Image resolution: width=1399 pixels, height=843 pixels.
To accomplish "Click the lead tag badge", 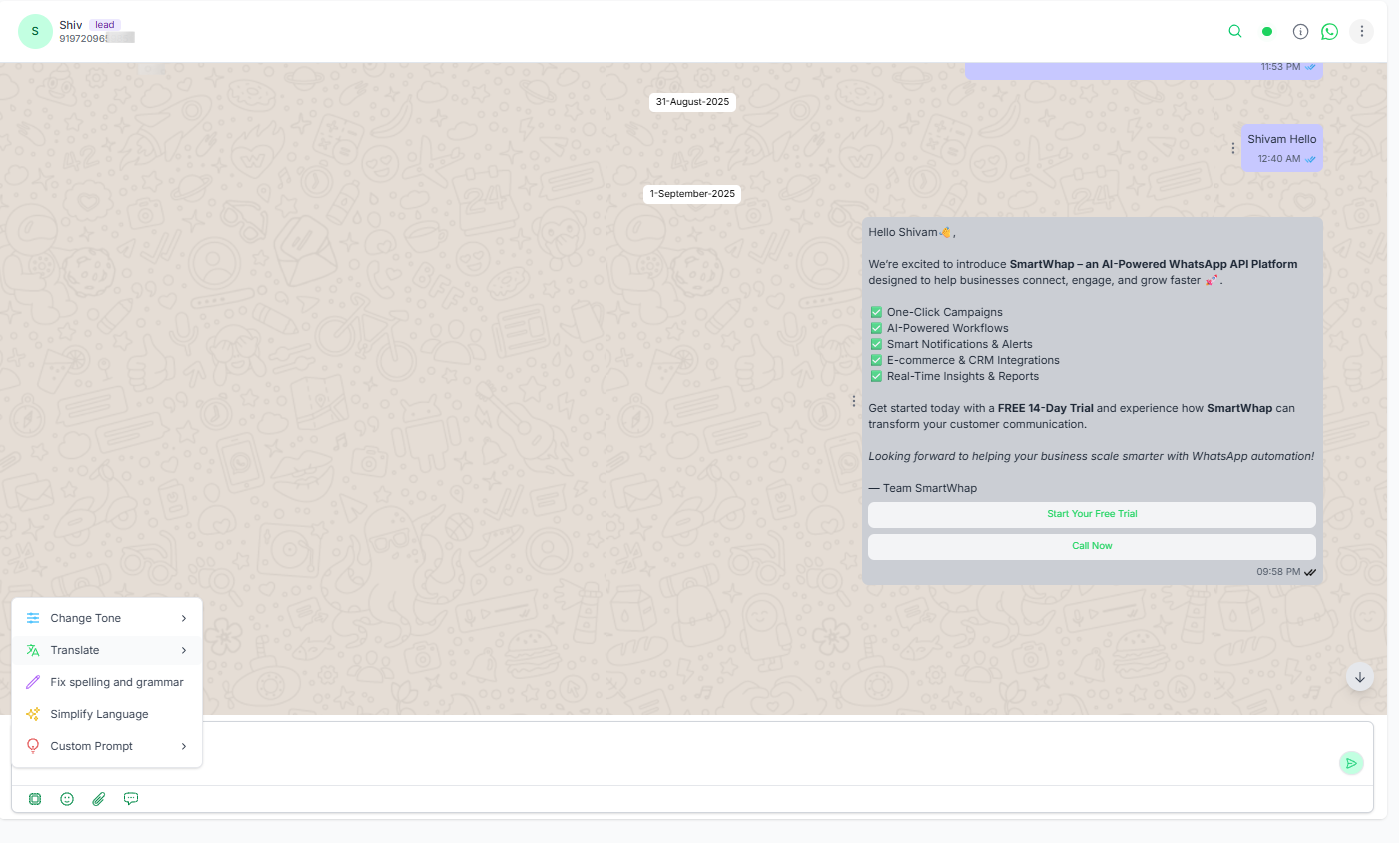I will coord(105,24).
